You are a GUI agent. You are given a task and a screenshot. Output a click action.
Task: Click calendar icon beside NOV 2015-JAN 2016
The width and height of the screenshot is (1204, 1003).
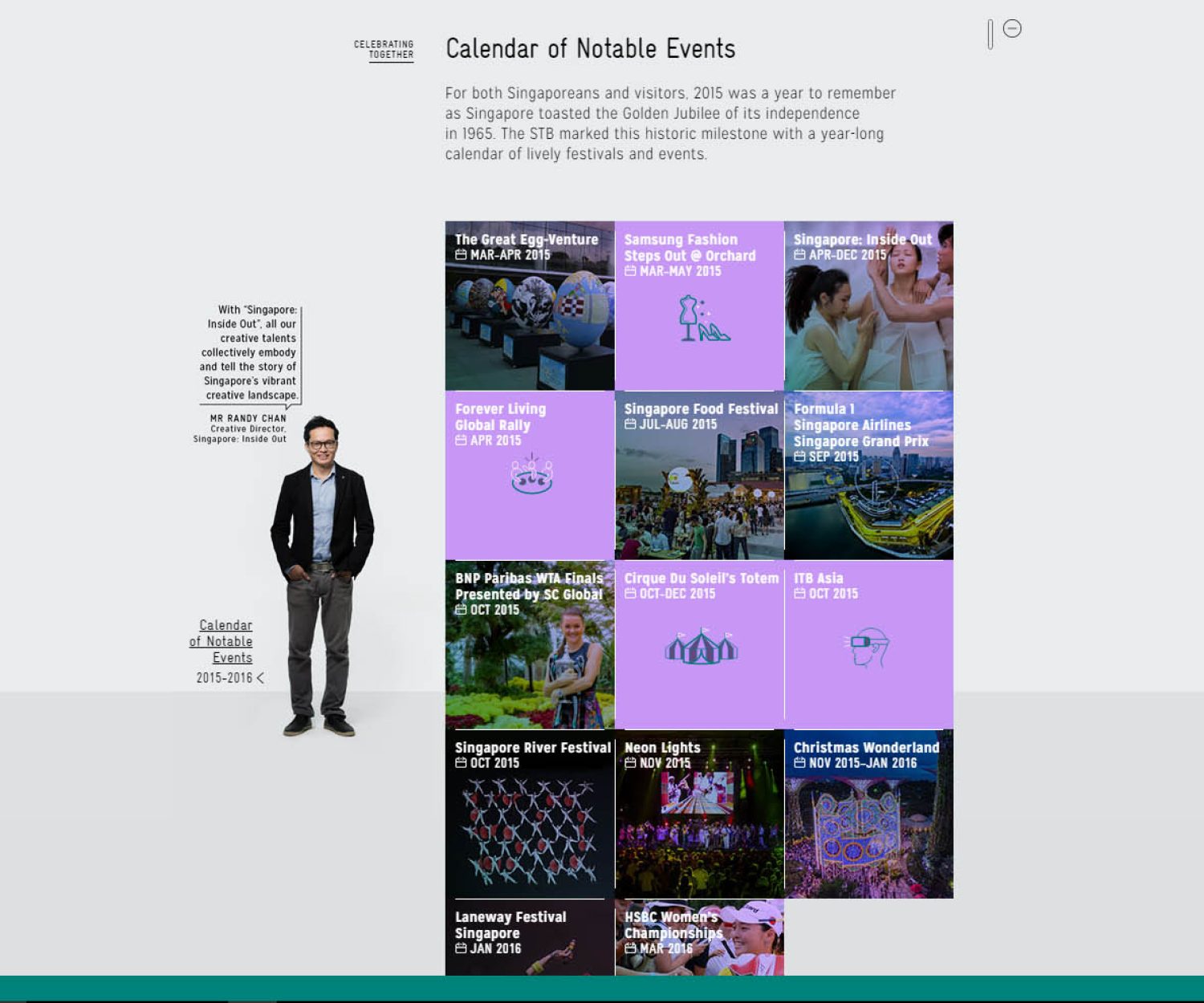[x=799, y=763]
